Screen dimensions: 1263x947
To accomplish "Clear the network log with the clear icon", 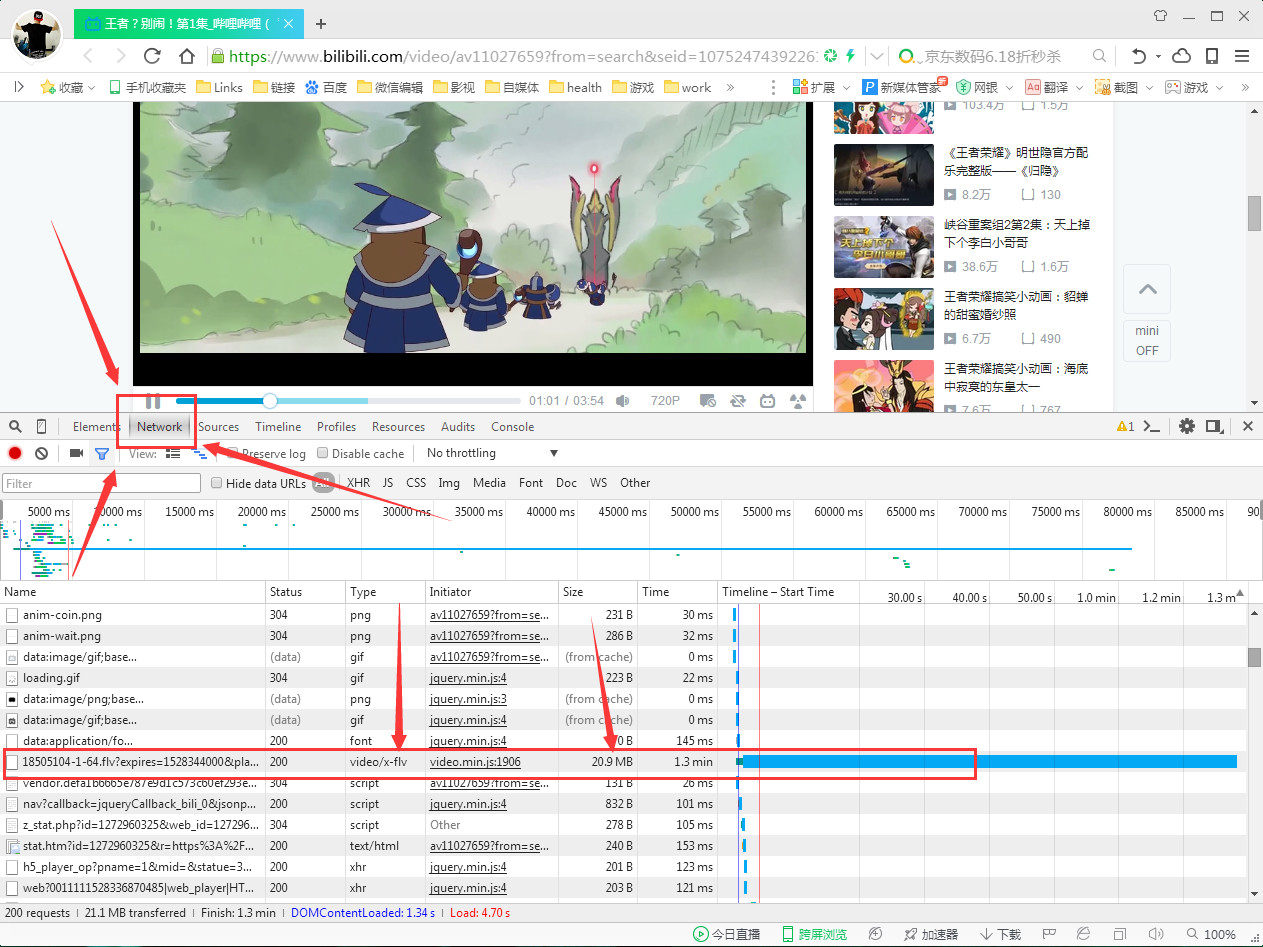I will tap(41, 453).
